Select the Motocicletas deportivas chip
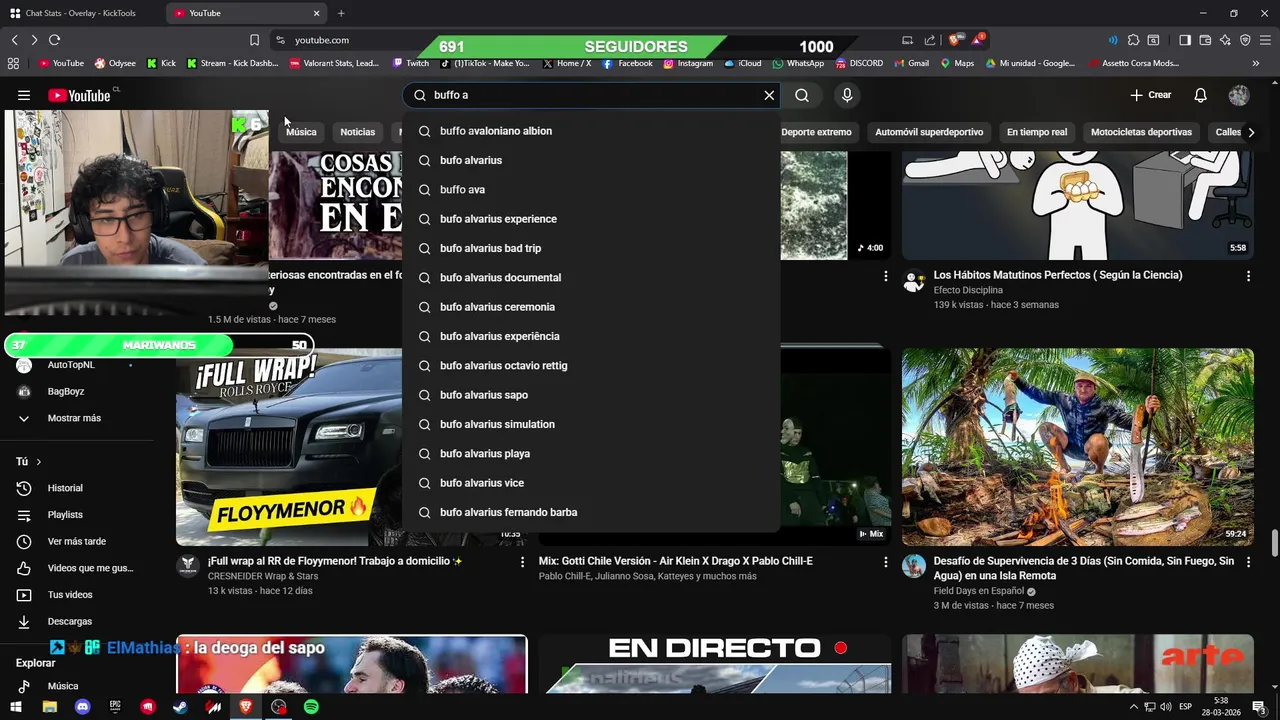Screen dimensions: 1280x720 1141,132
